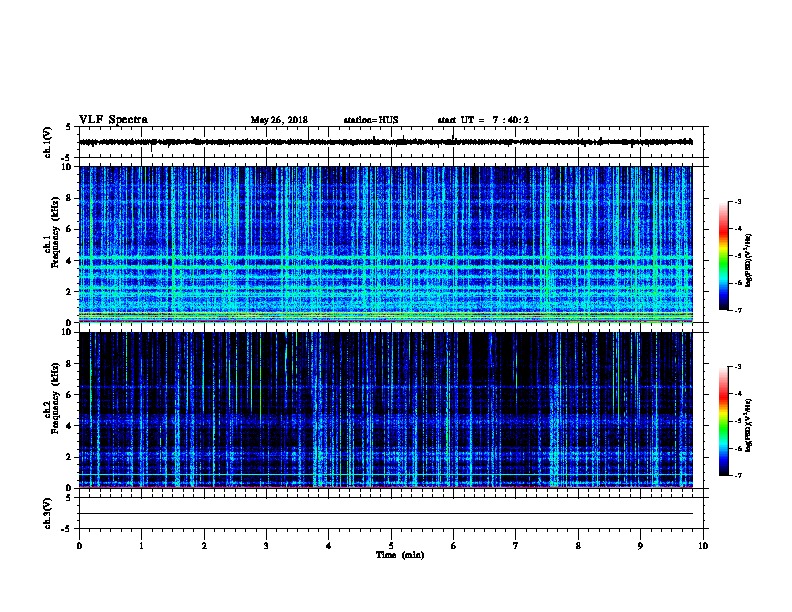The image size is (792, 612).
Task: Click the "station=HUS" label
Action: [371, 120]
